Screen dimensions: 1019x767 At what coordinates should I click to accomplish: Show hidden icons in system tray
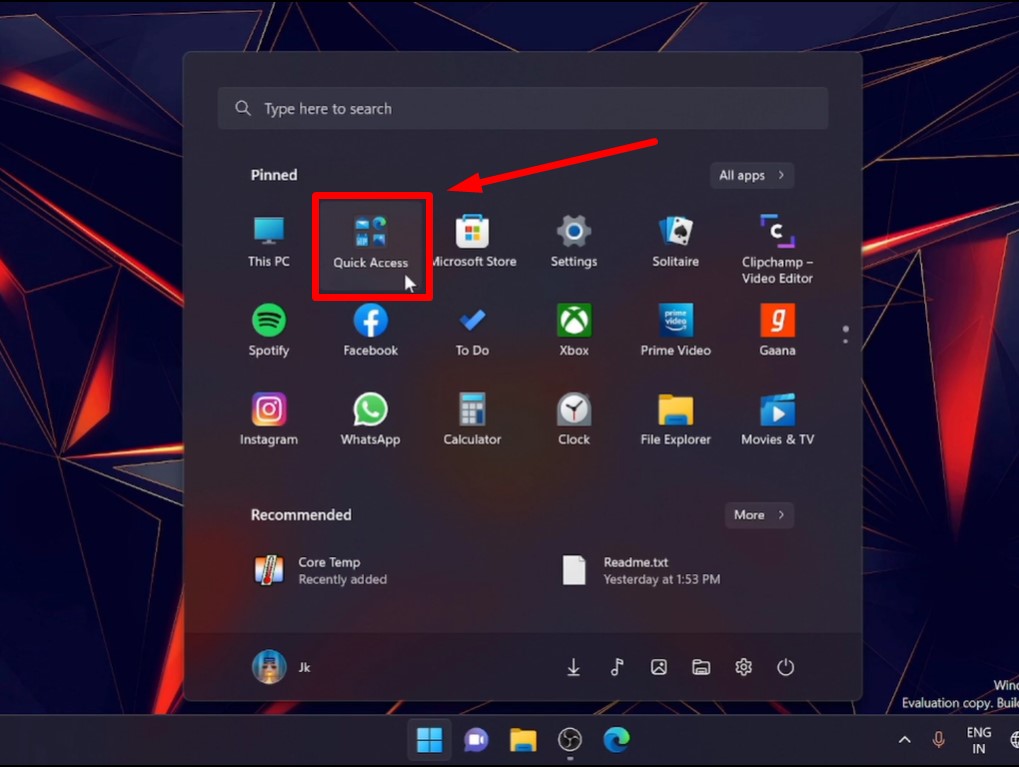tap(905, 740)
